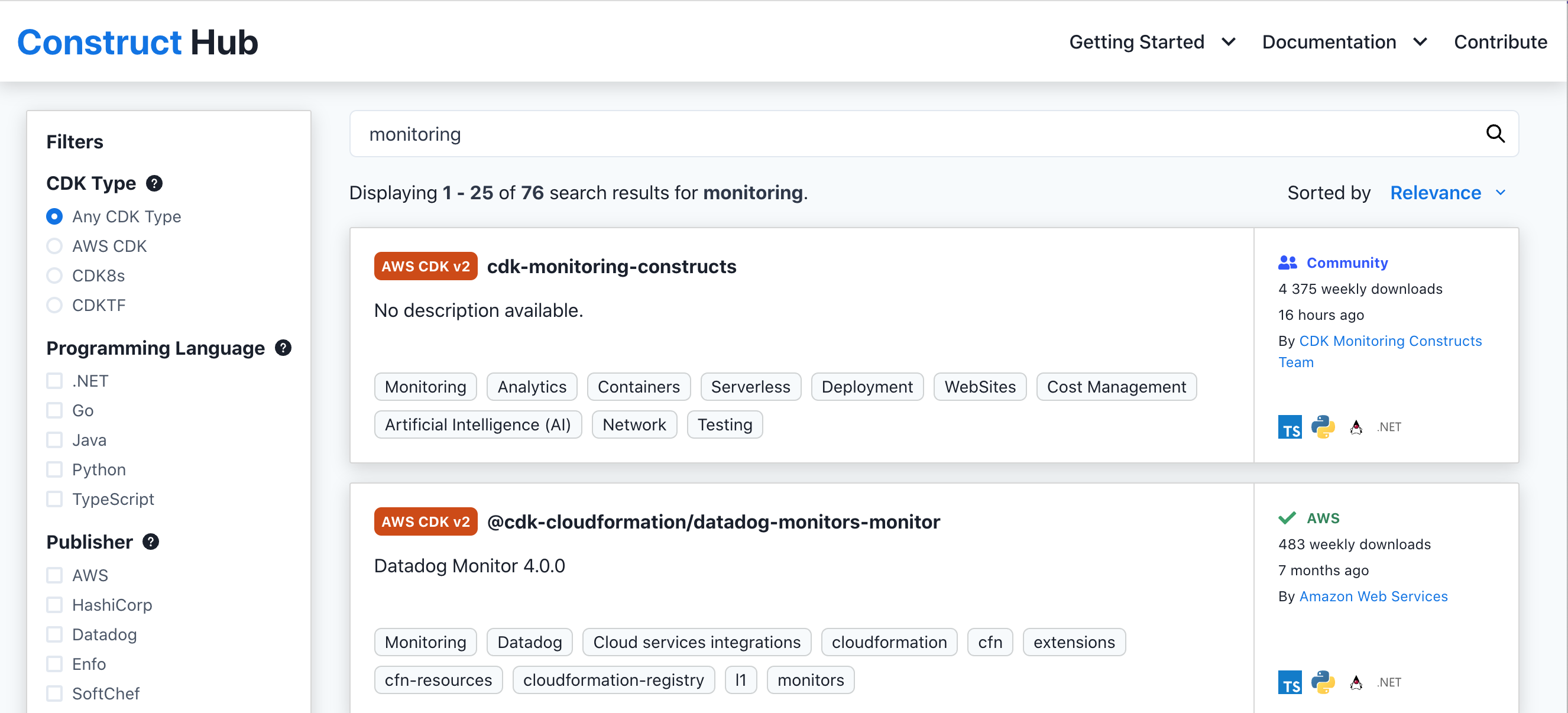Screen dimensions: 1568x713
Task: Select the AWS CDK radio button
Action: click(55, 246)
